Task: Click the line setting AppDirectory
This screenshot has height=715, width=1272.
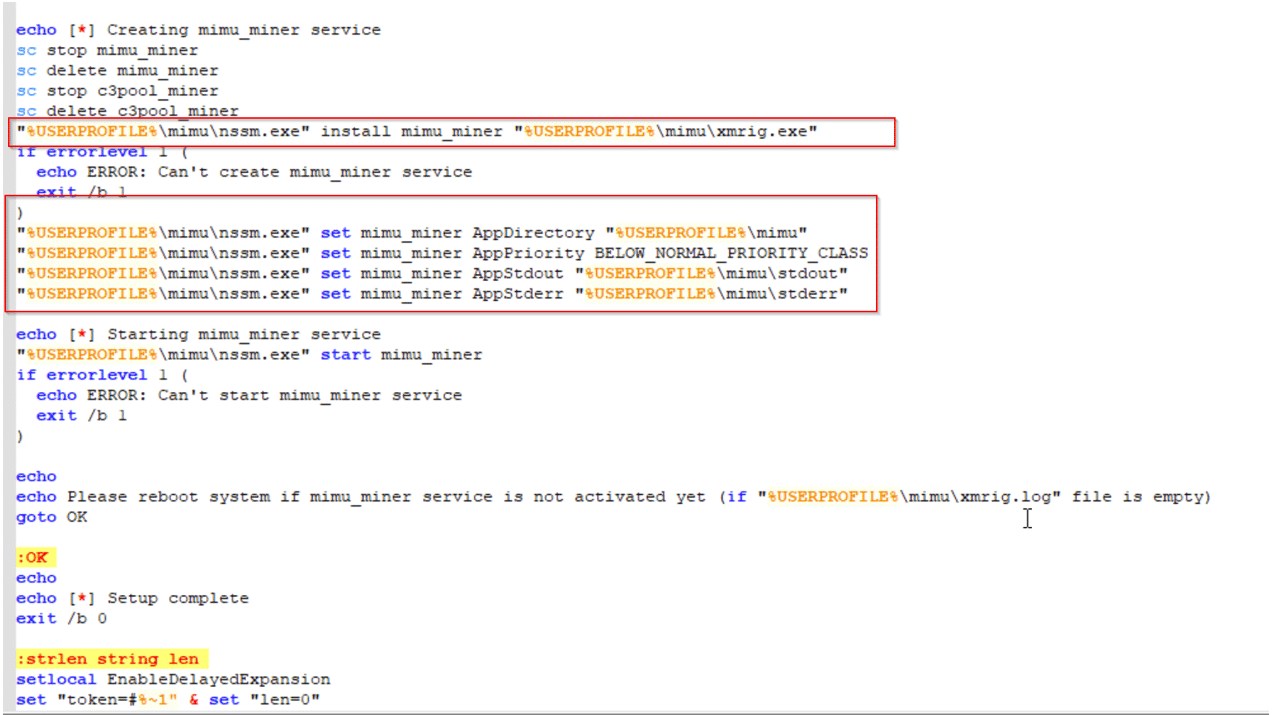Action: [x=412, y=233]
